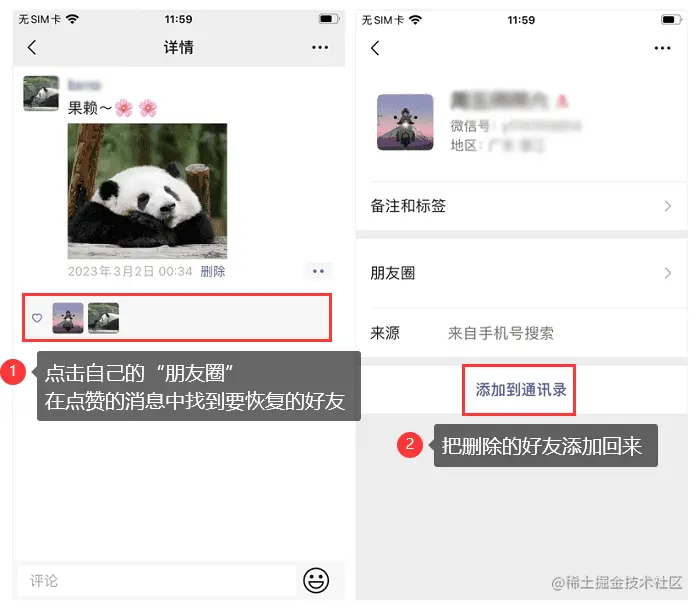Tap the heart like icon in likes row
The image size is (700, 608).
click(37, 318)
